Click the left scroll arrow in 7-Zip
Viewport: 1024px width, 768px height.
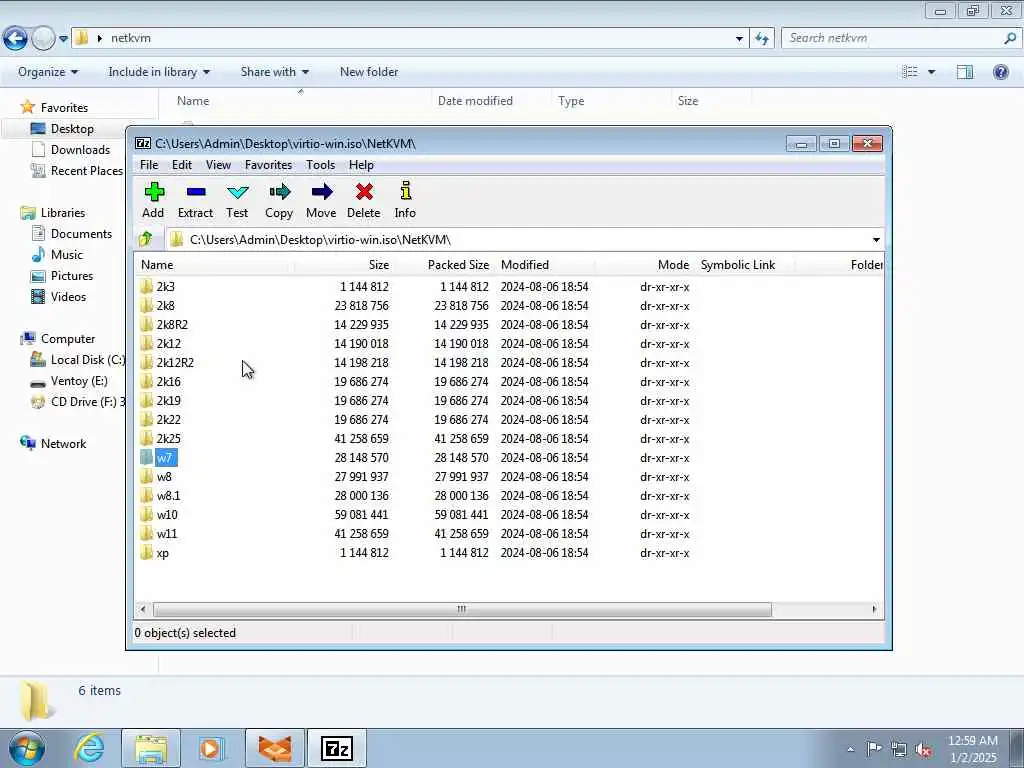(x=142, y=609)
